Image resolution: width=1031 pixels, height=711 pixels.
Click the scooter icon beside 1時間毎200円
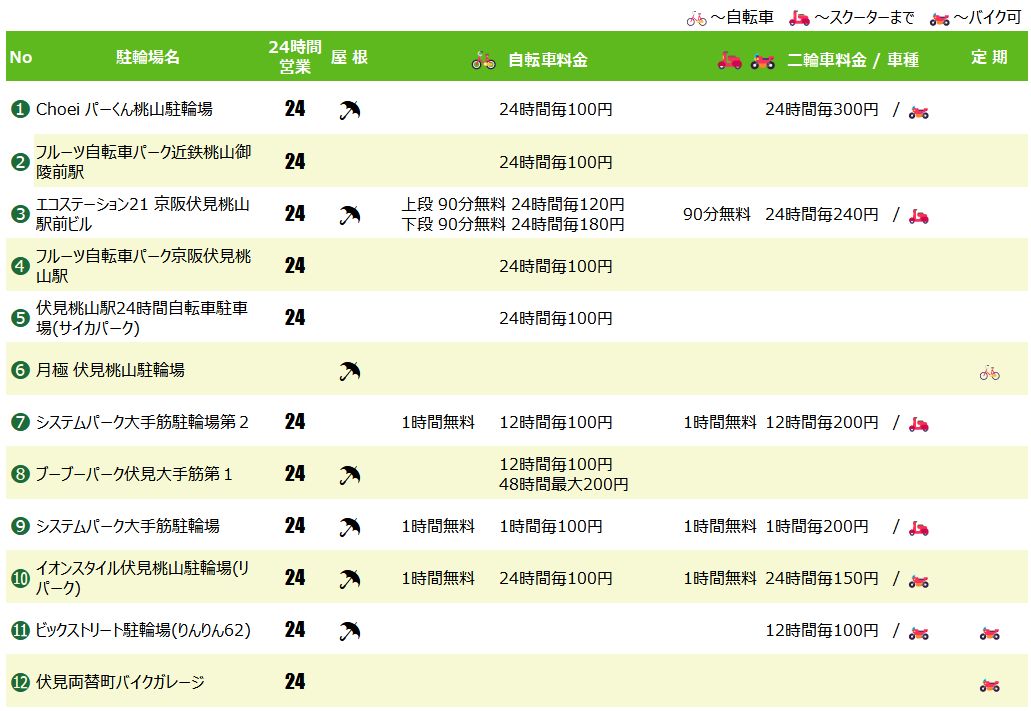[x=918, y=527]
